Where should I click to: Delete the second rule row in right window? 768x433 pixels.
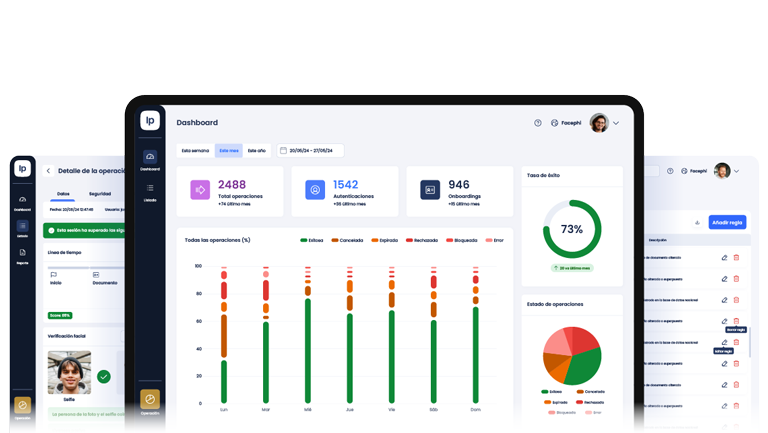point(736,279)
